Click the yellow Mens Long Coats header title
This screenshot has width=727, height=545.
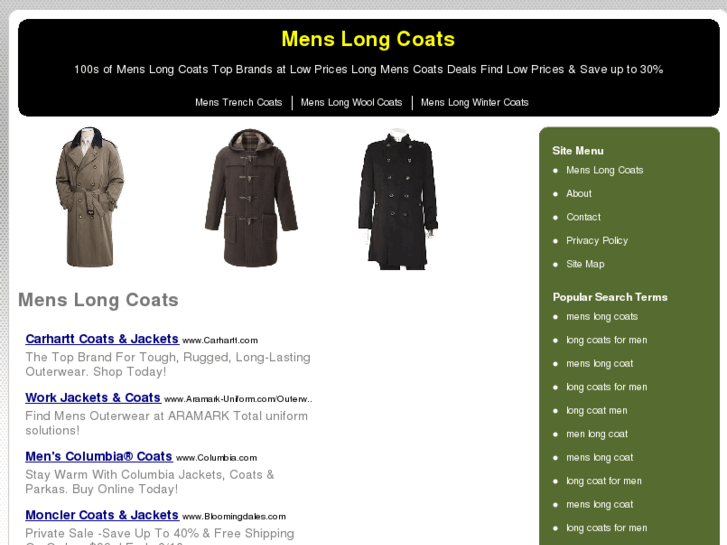[x=368, y=39]
